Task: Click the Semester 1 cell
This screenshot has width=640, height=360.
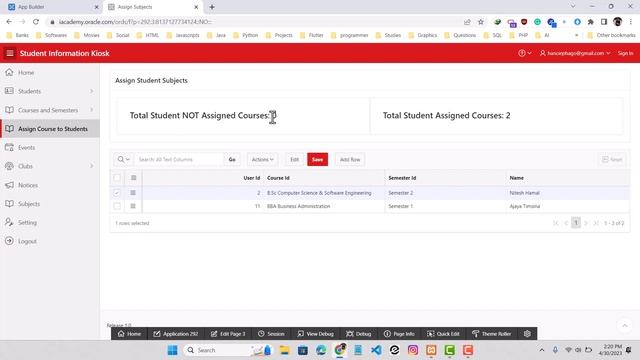Action: coord(445,206)
